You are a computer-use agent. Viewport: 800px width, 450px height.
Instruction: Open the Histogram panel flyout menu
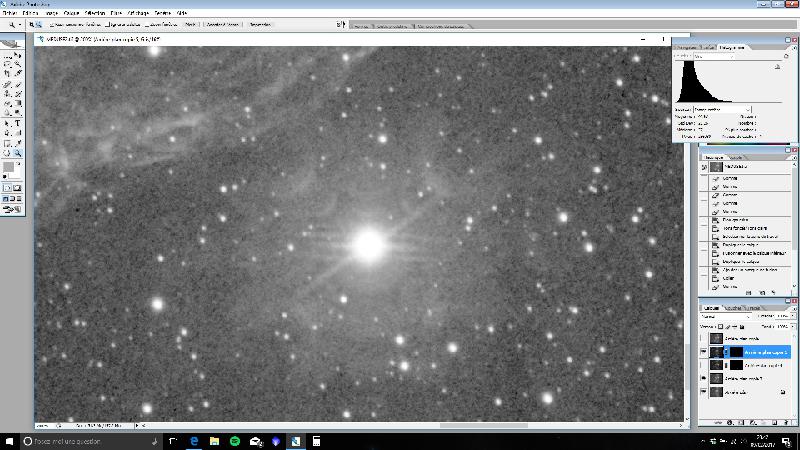(x=794, y=47)
